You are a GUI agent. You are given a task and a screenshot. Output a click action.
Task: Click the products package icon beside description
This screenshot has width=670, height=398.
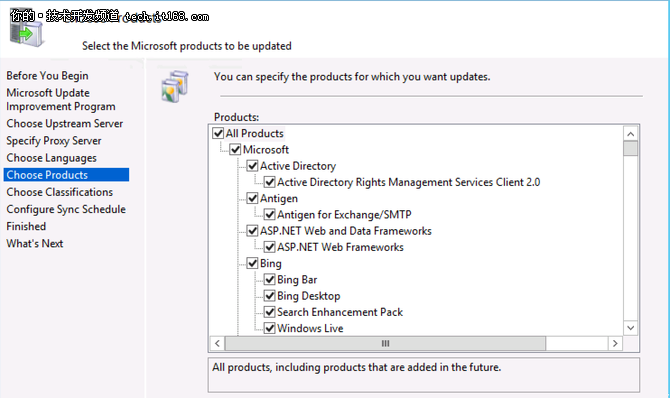[175, 86]
